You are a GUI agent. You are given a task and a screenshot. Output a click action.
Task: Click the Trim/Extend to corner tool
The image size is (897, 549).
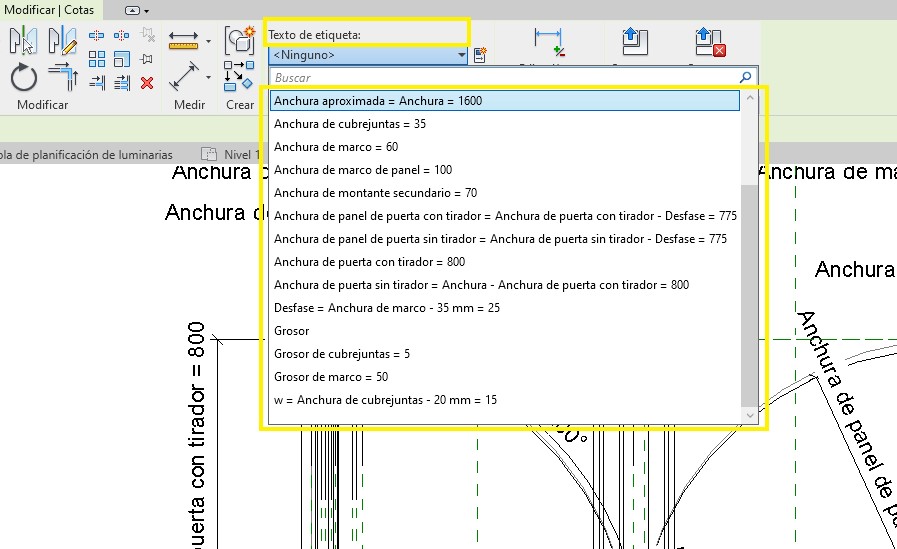pyautogui.click(x=62, y=77)
